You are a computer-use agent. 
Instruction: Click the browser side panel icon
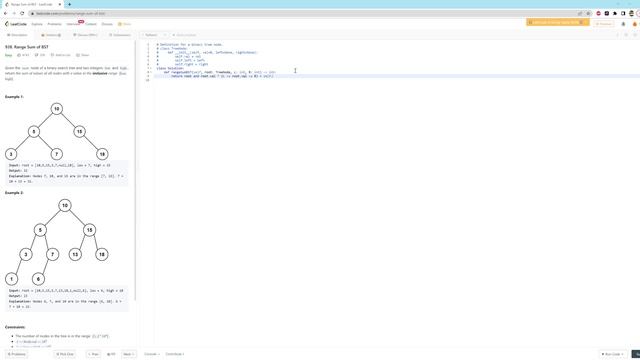coord(623,13)
